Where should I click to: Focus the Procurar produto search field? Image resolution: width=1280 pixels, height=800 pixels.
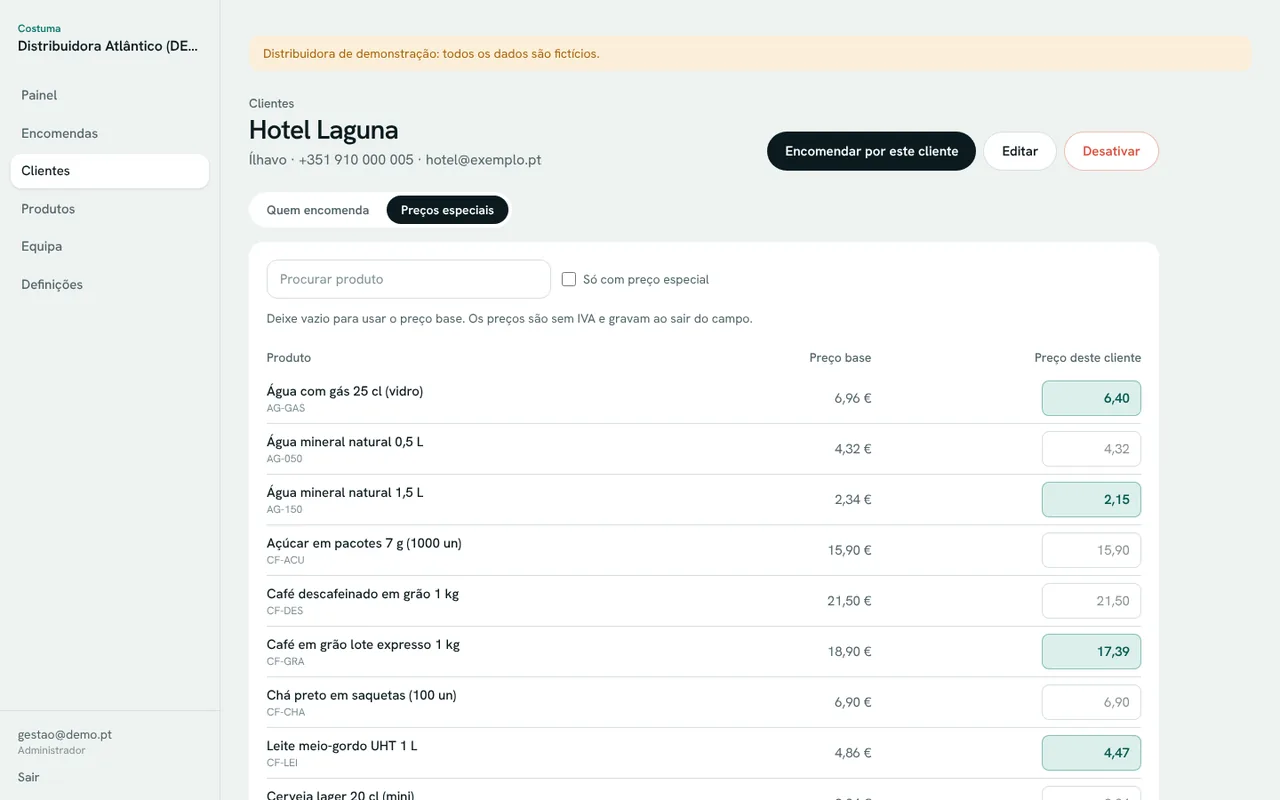[409, 279]
